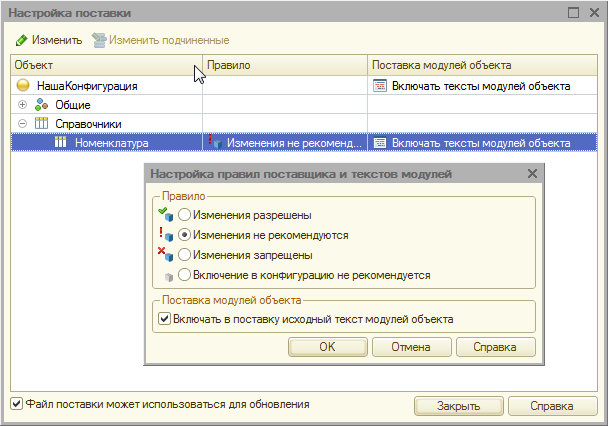Image resolution: width=608 pixels, height=426 pixels.
Task: Click the Общие colored balls icon
Action: (41, 104)
